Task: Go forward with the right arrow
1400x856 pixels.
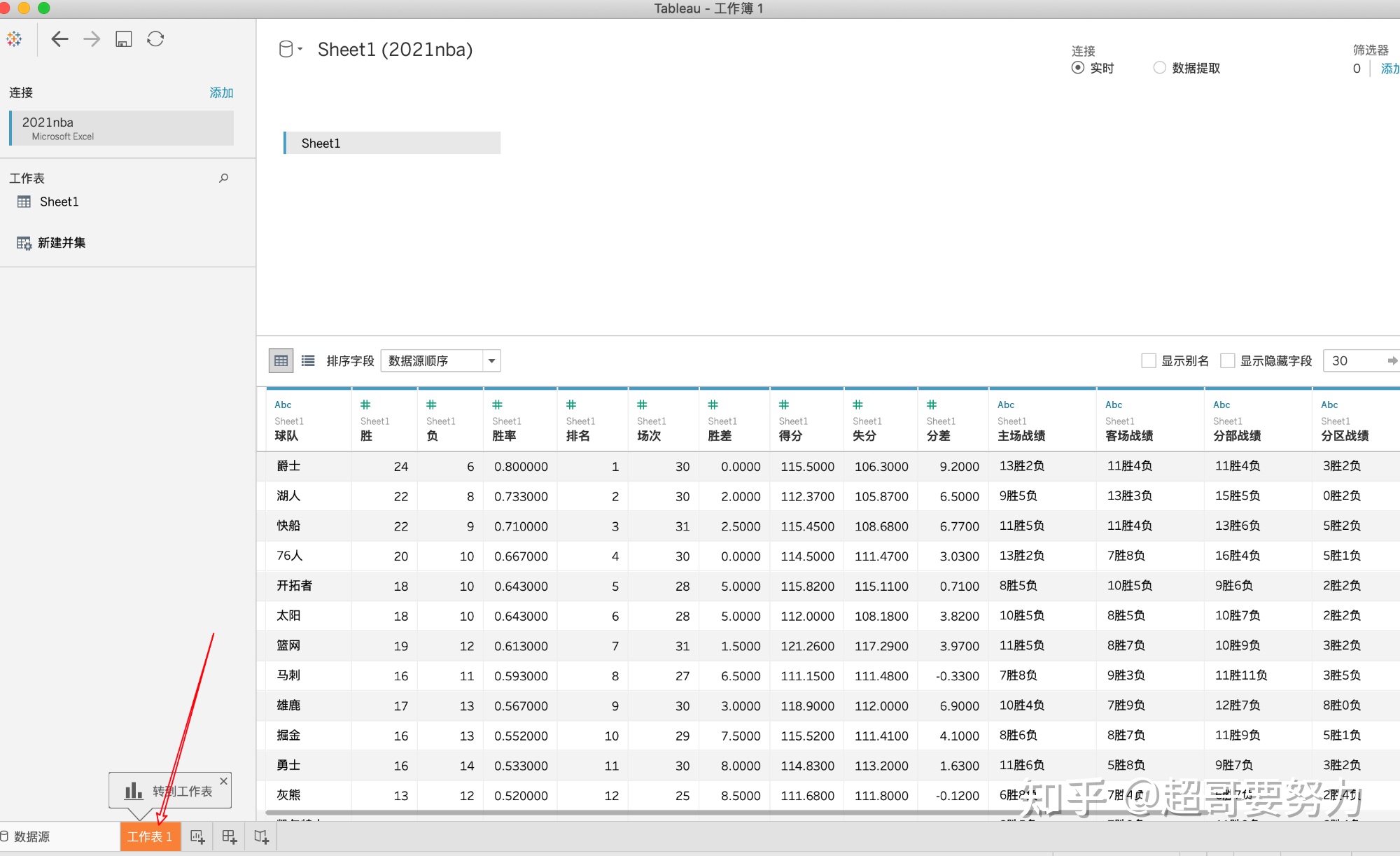Action: pos(92,39)
